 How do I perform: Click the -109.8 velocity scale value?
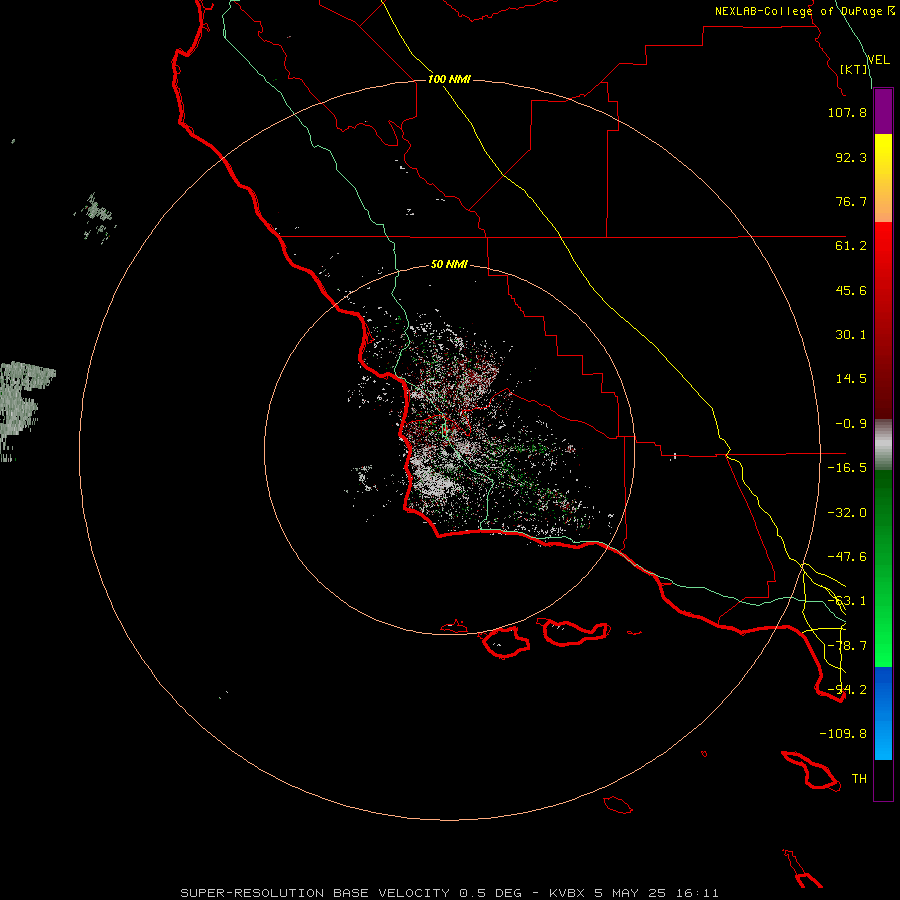(843, 734)
